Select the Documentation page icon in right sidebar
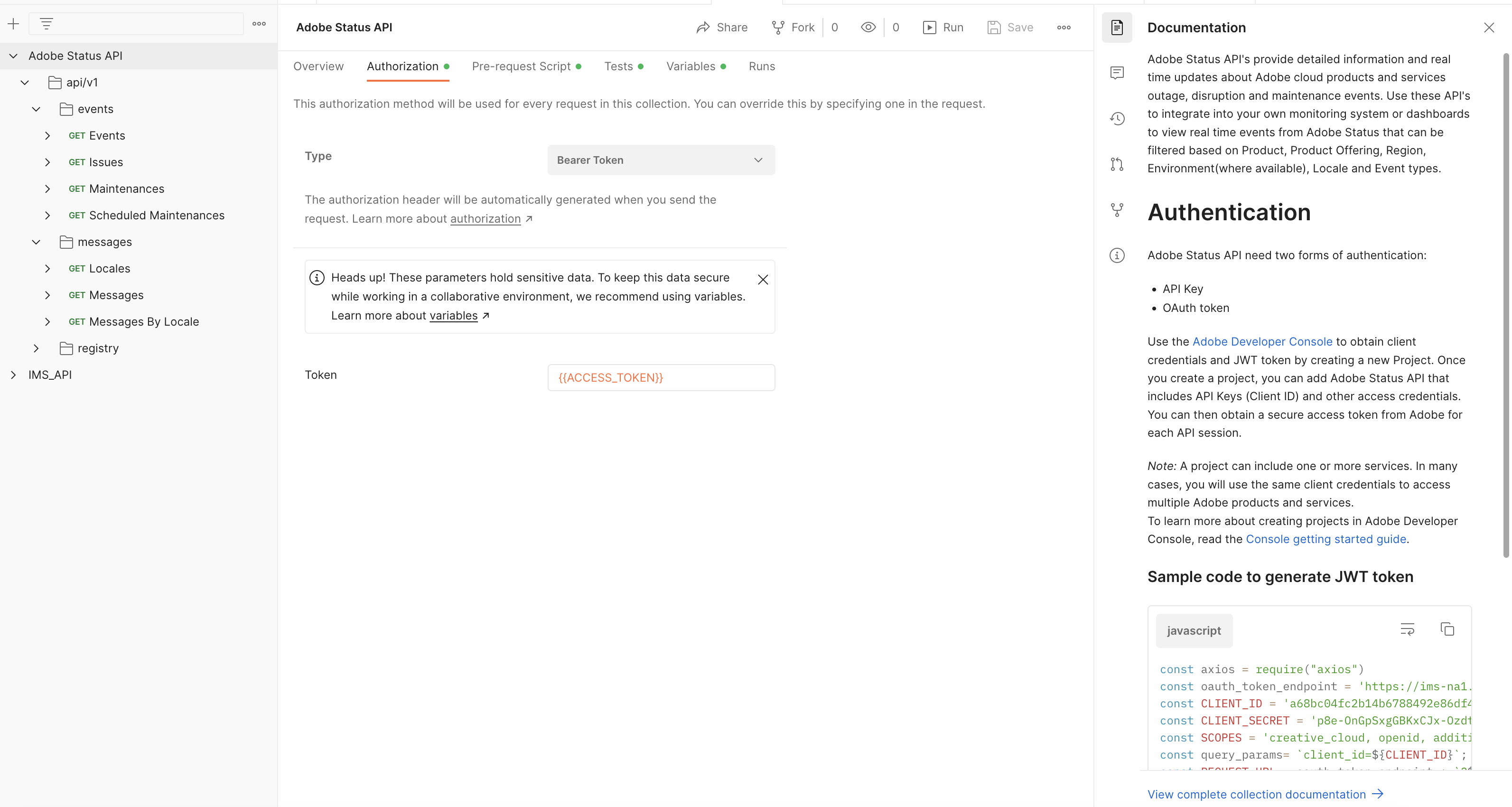1512x807 pixels. (x=1116, y=28)
